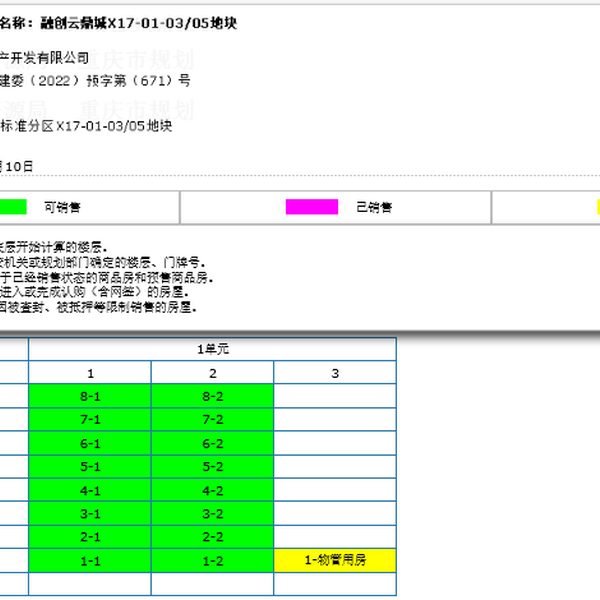Click the magenta 已销售 legend swatch
This screenshot has width=600, height=600.
[312, 207]
